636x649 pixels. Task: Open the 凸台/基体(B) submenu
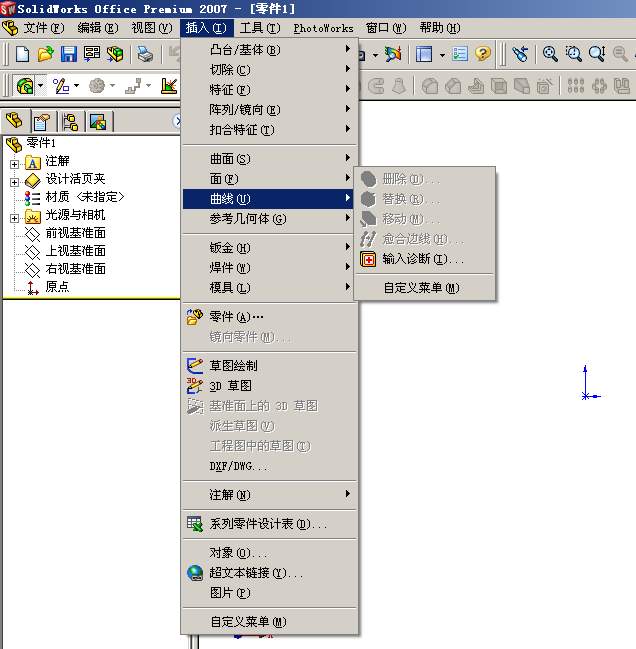[269, 50]
